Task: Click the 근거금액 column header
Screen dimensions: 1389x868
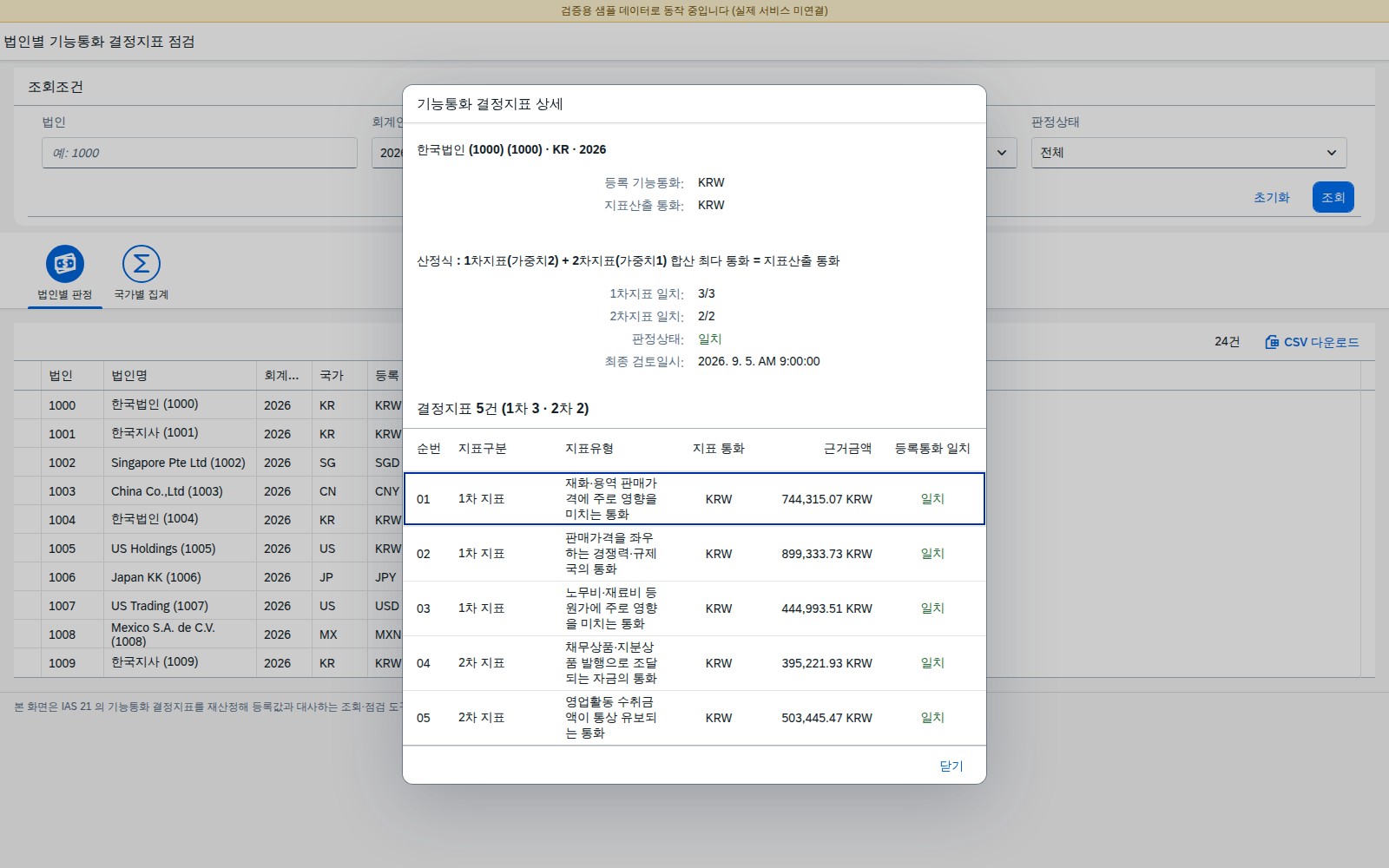Action: pyautogui.click(x=847, y=449)
